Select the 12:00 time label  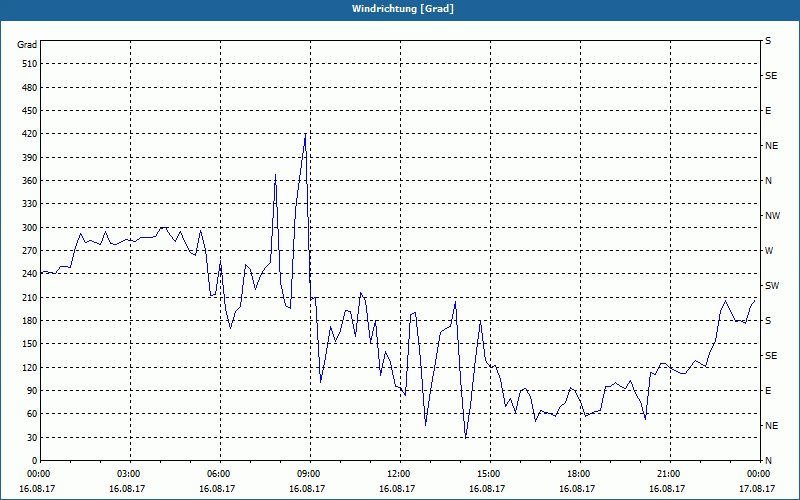click(398, 474)
